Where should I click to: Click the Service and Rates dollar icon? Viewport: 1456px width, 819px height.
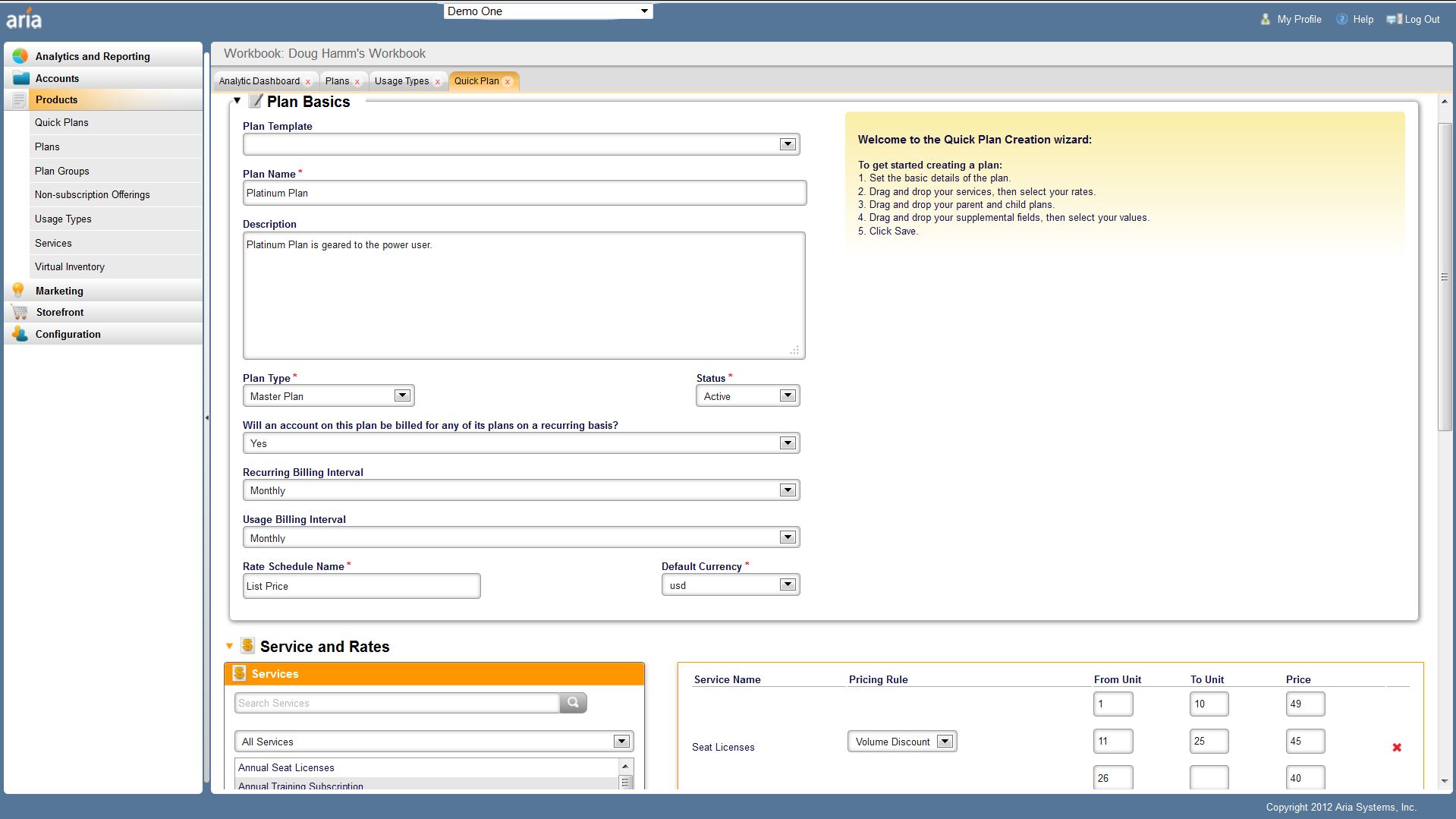(247, 645)
